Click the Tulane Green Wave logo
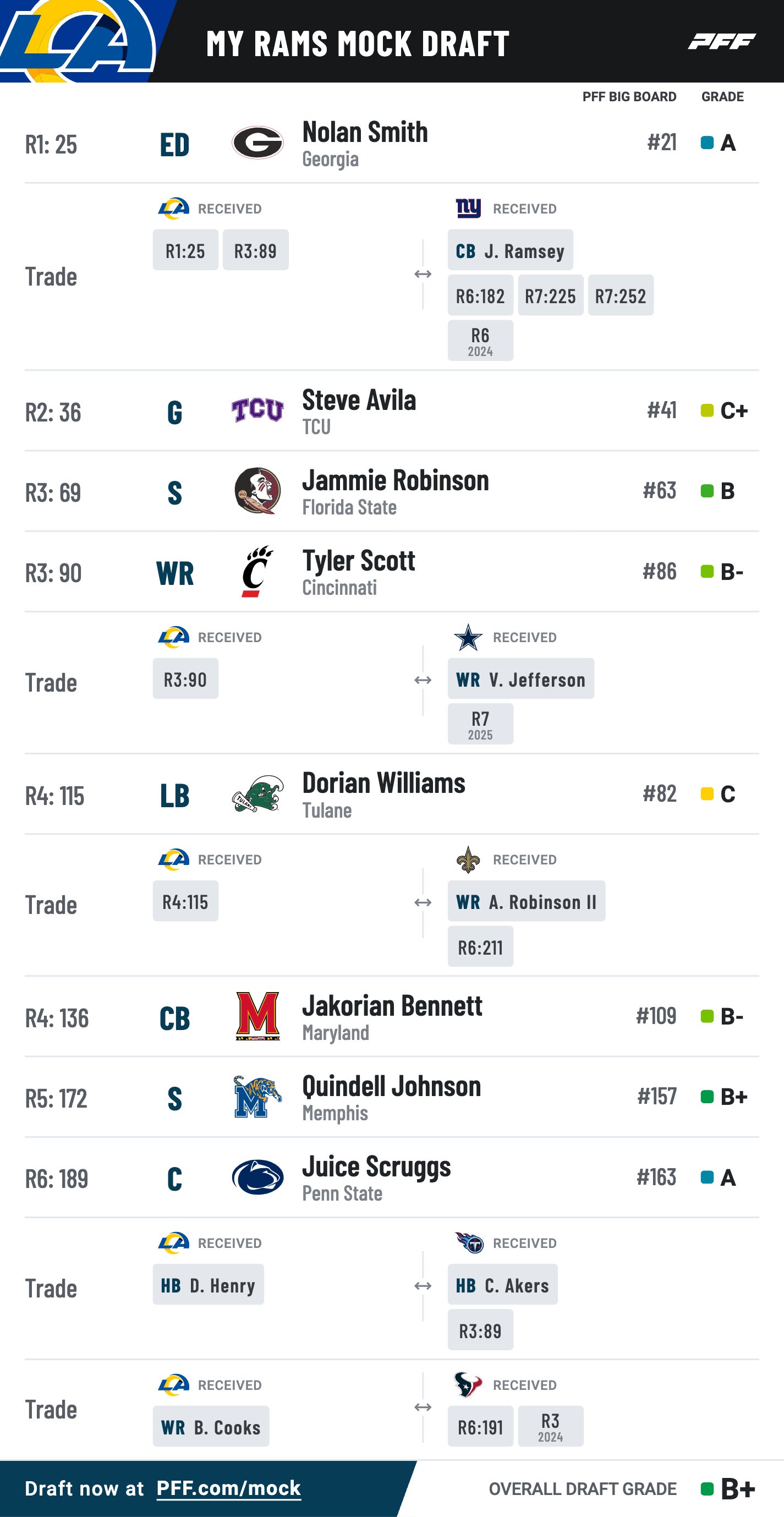This screenshot has width=784, height=1517. point(257,794)
